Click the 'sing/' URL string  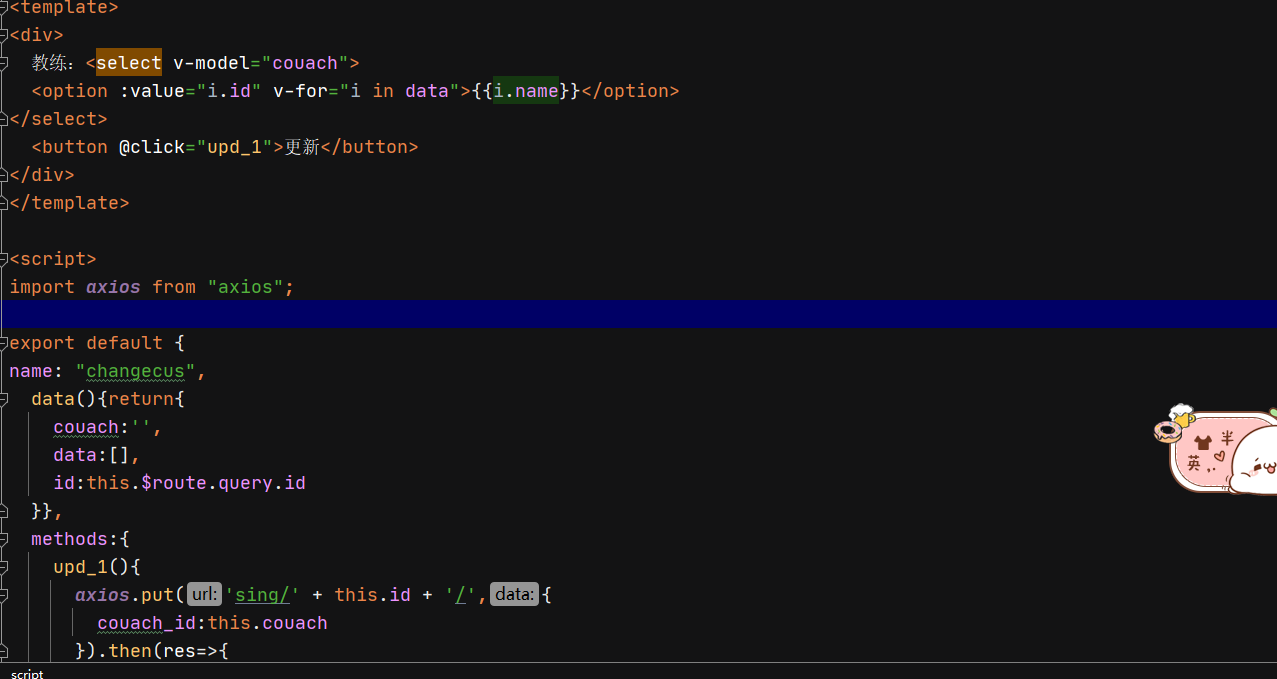click(x=263, y=595)
